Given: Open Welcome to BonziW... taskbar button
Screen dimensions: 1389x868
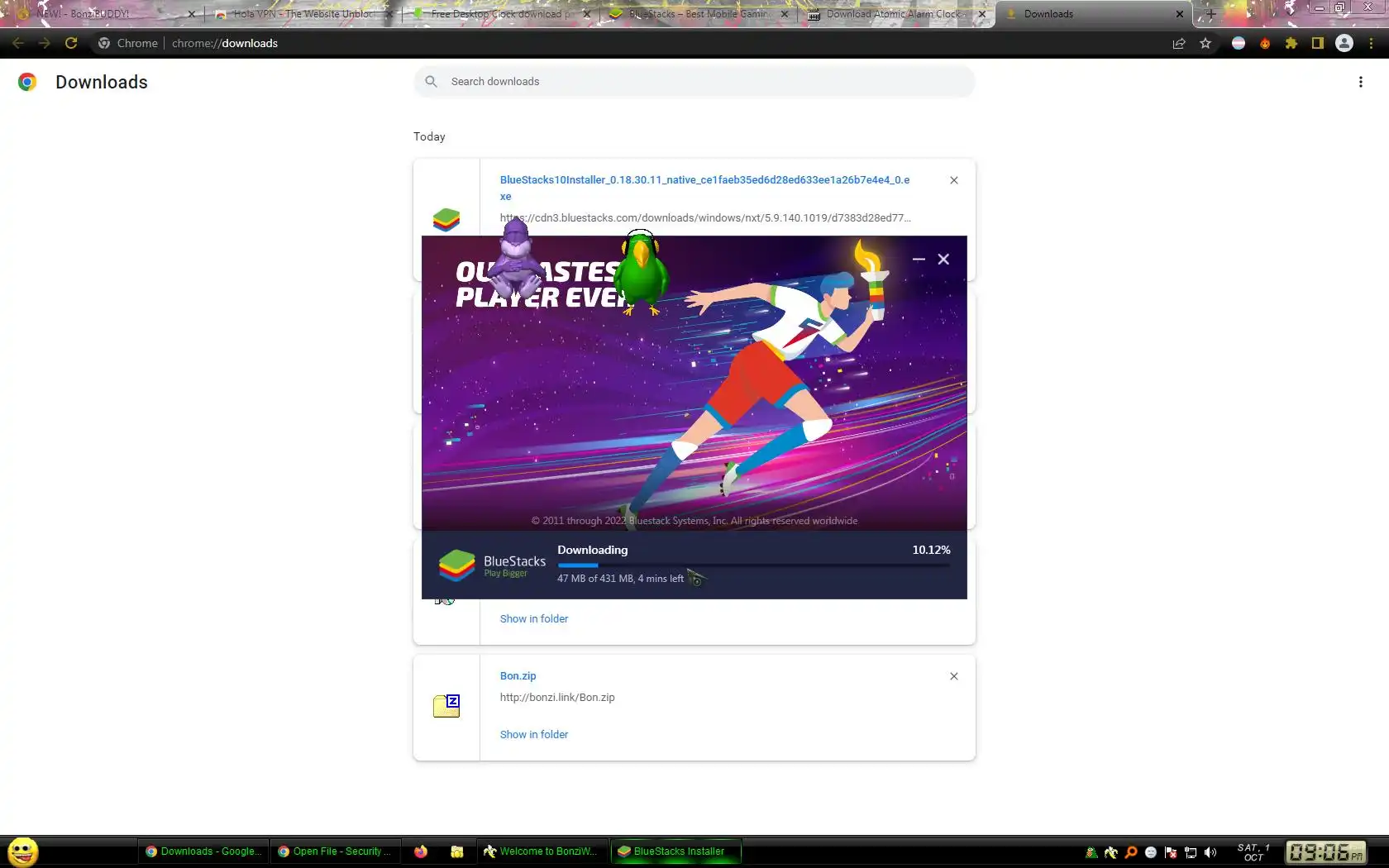Looking at the screenshot, I should 542,851.
